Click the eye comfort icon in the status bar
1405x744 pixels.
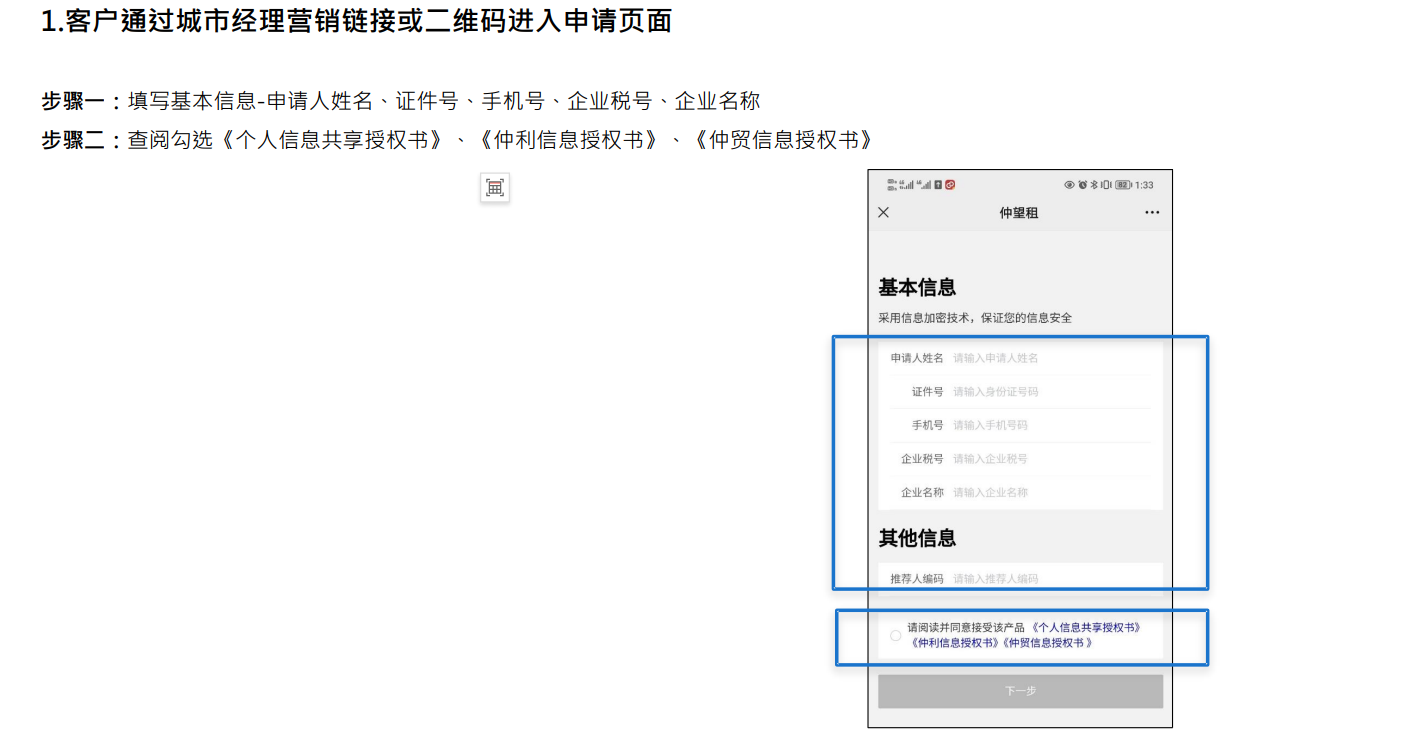(1069, 185)
